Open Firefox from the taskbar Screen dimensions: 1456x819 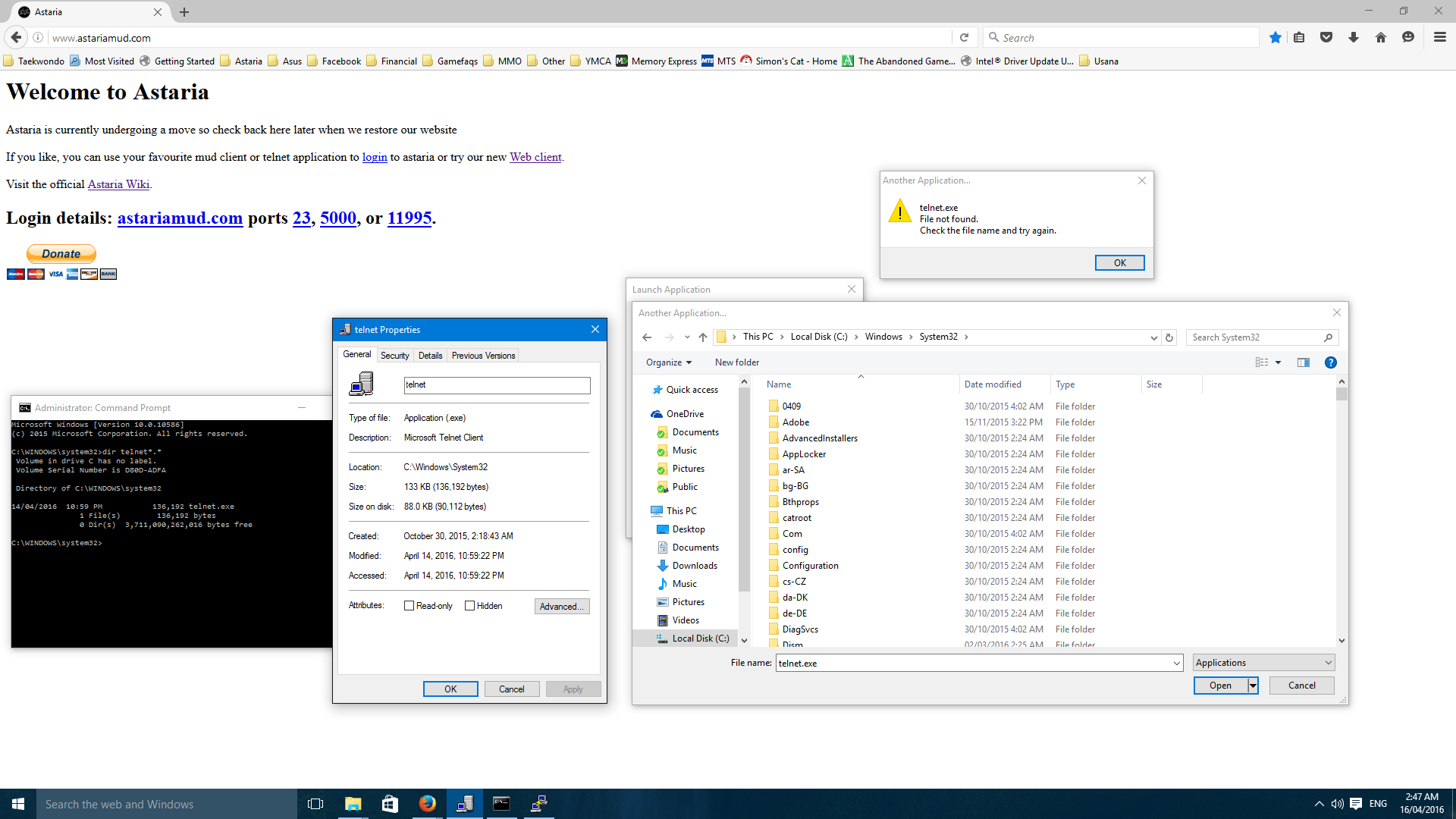pos(427,804)
